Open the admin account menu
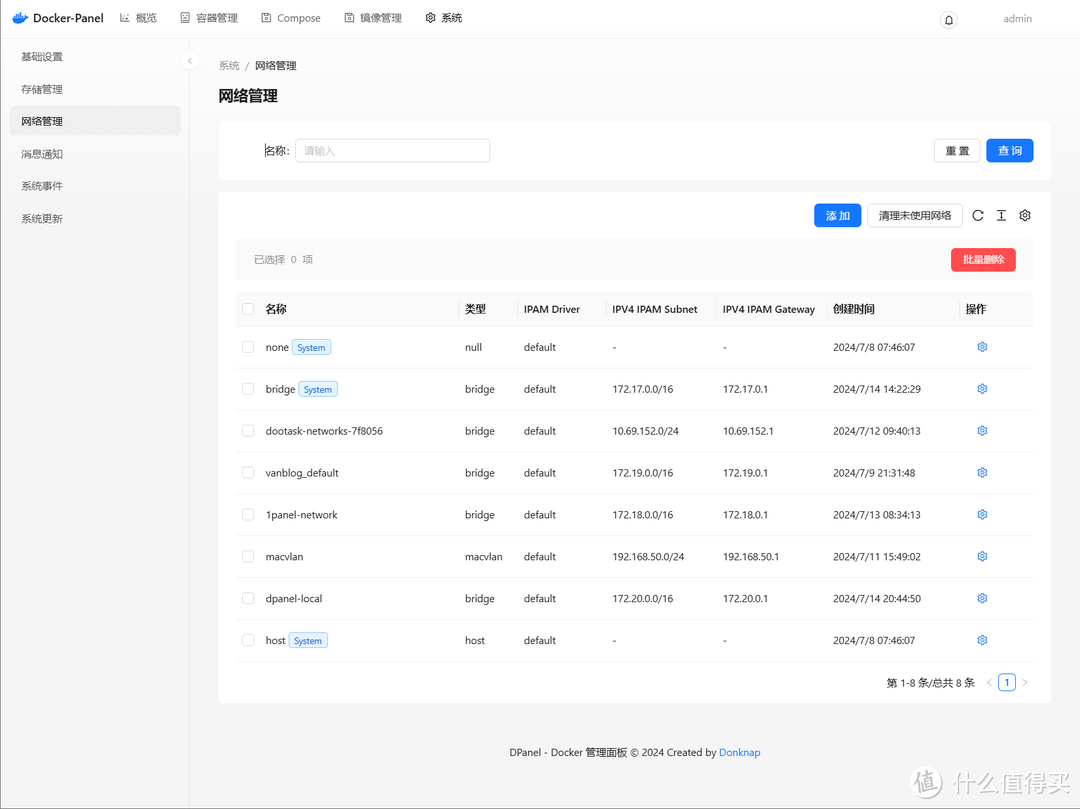 [1017, 18]
